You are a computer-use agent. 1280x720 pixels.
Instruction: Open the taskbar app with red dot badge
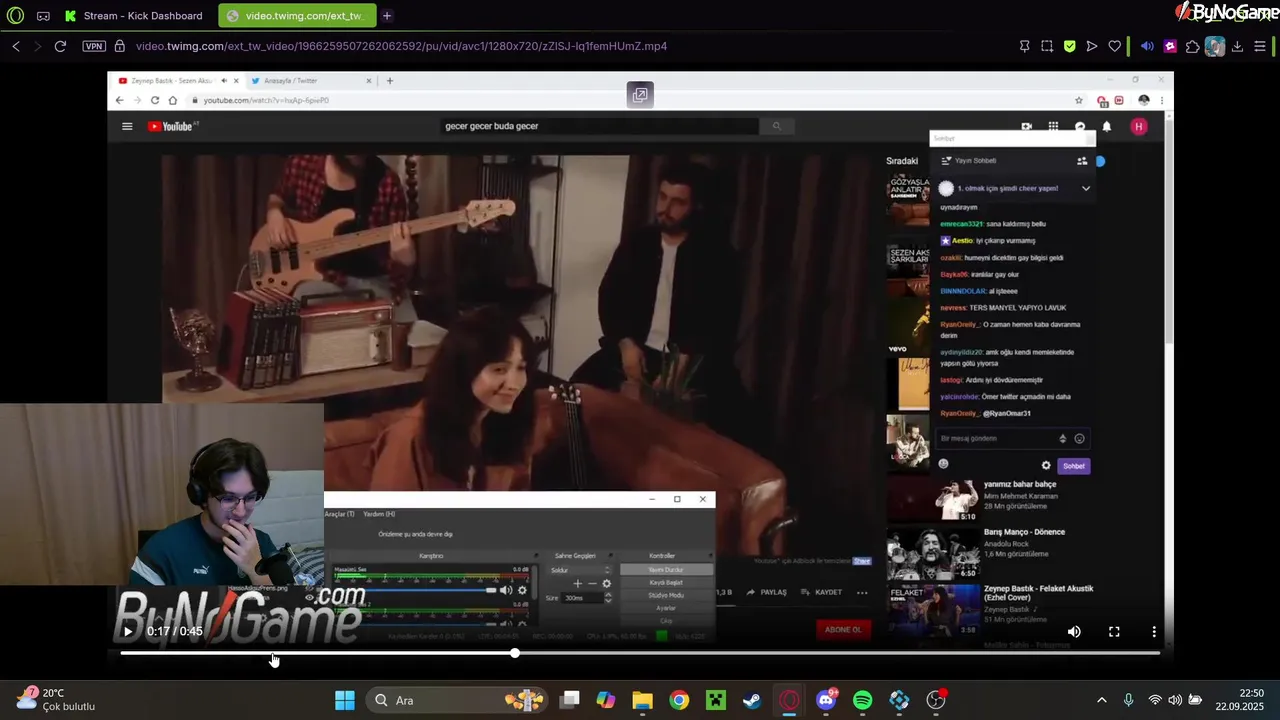coord(936,700)
